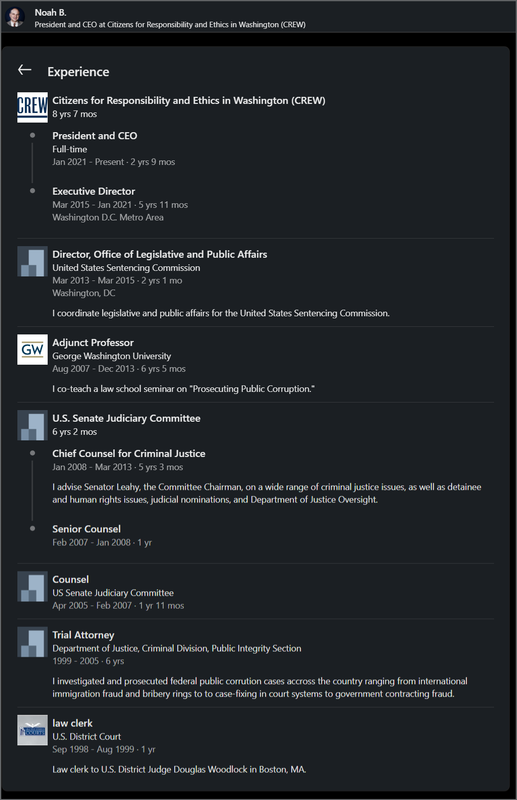Click the Adjunct Professor title
The width and height of the screenshot is (517, 800).
[93, 342]
